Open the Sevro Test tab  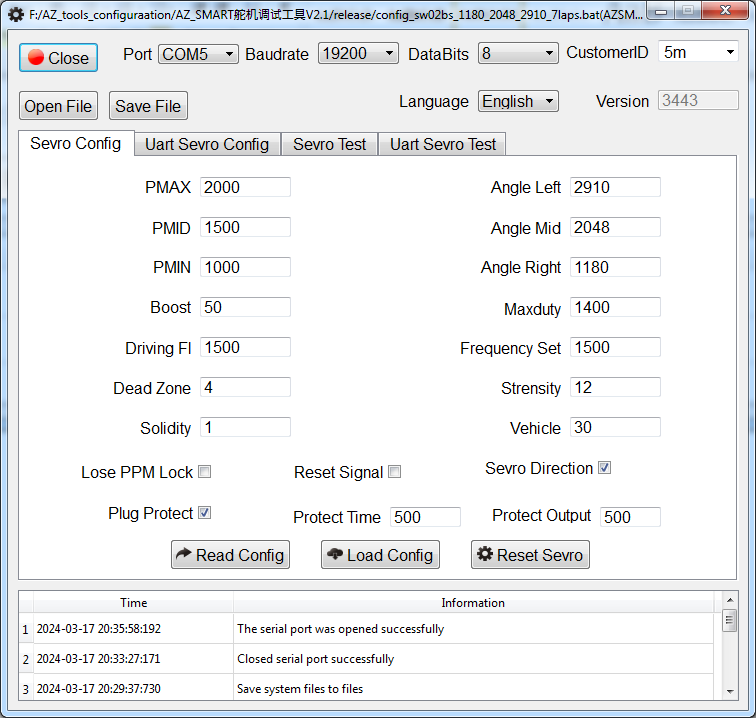point(329,144)
